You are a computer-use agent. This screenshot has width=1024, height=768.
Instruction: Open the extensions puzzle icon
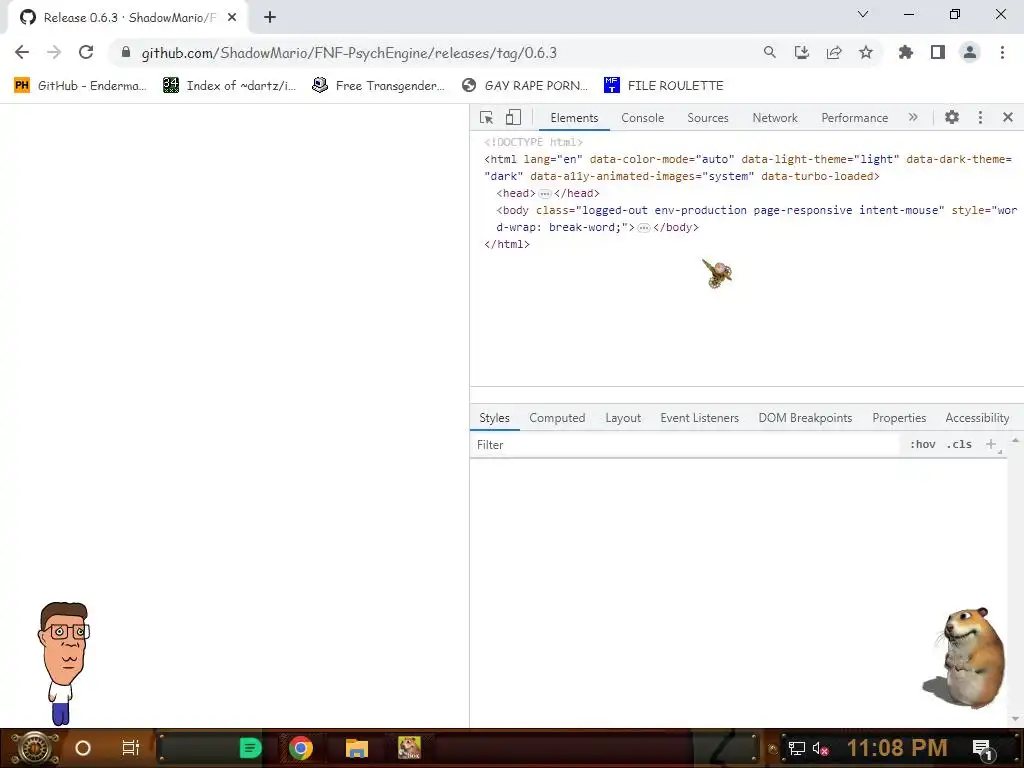click(906, 52)
